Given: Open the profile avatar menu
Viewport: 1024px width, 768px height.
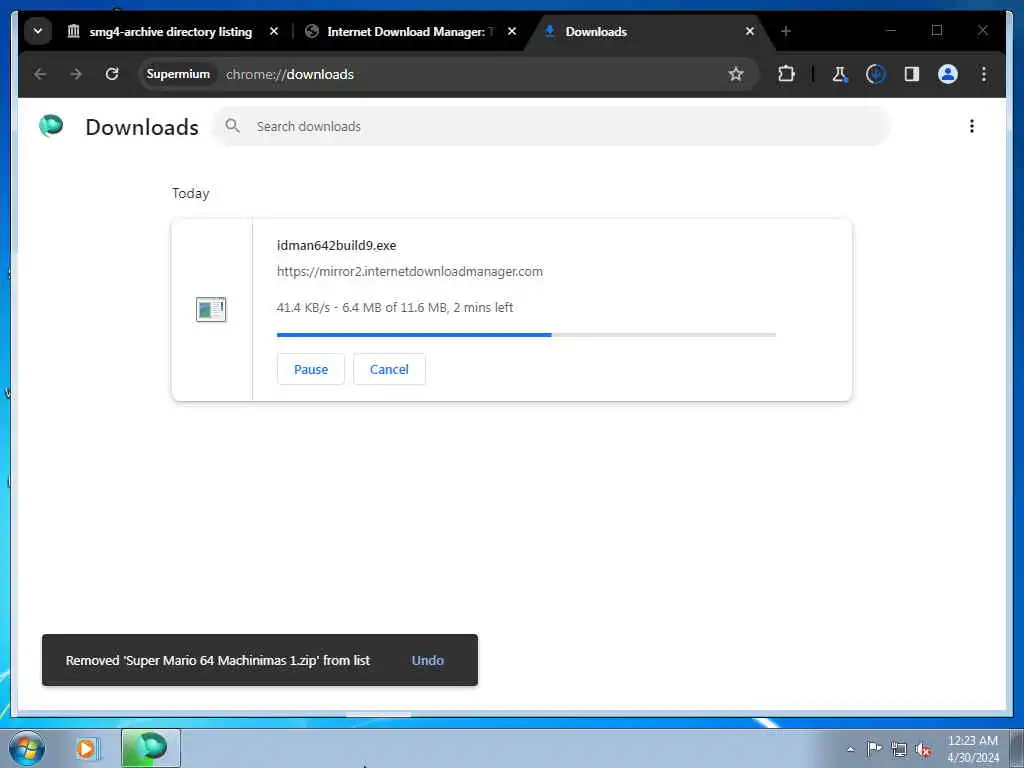Looking at the screenshot, I should click(948, 74).
